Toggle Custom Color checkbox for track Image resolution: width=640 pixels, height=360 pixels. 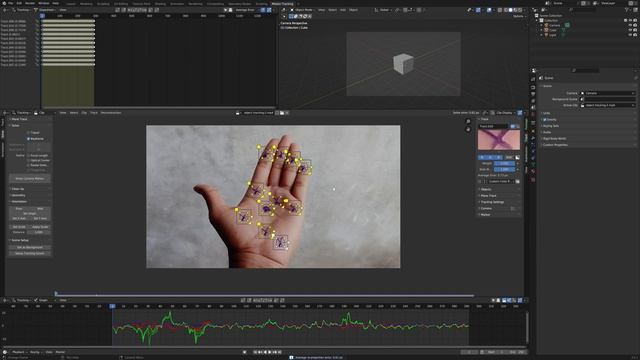(480, 181)
